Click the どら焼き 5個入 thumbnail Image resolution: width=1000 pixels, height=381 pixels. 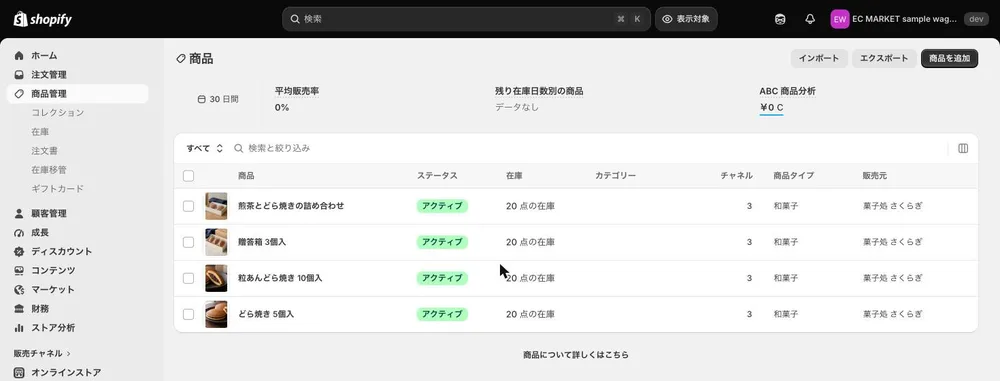click(x=216, y=314)
